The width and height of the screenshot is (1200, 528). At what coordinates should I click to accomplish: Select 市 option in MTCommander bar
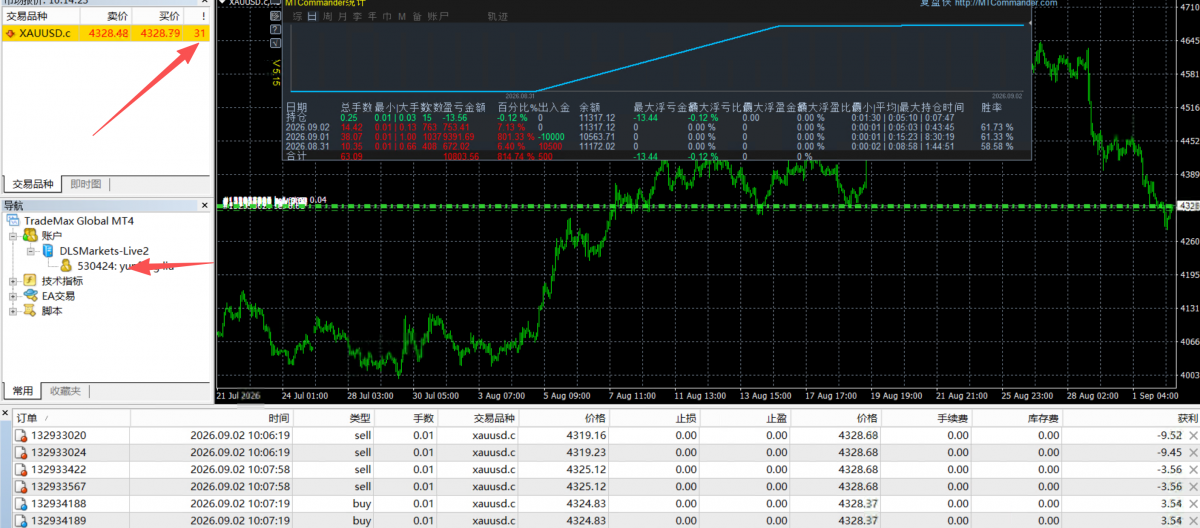[x=387, y=18]
